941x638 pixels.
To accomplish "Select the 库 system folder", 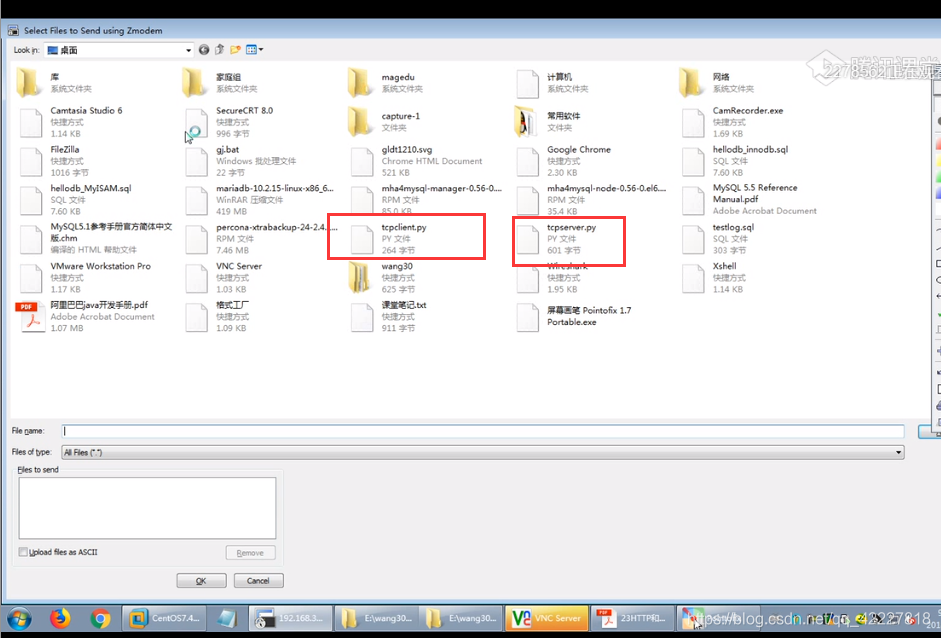I will [x=54, y=83].
